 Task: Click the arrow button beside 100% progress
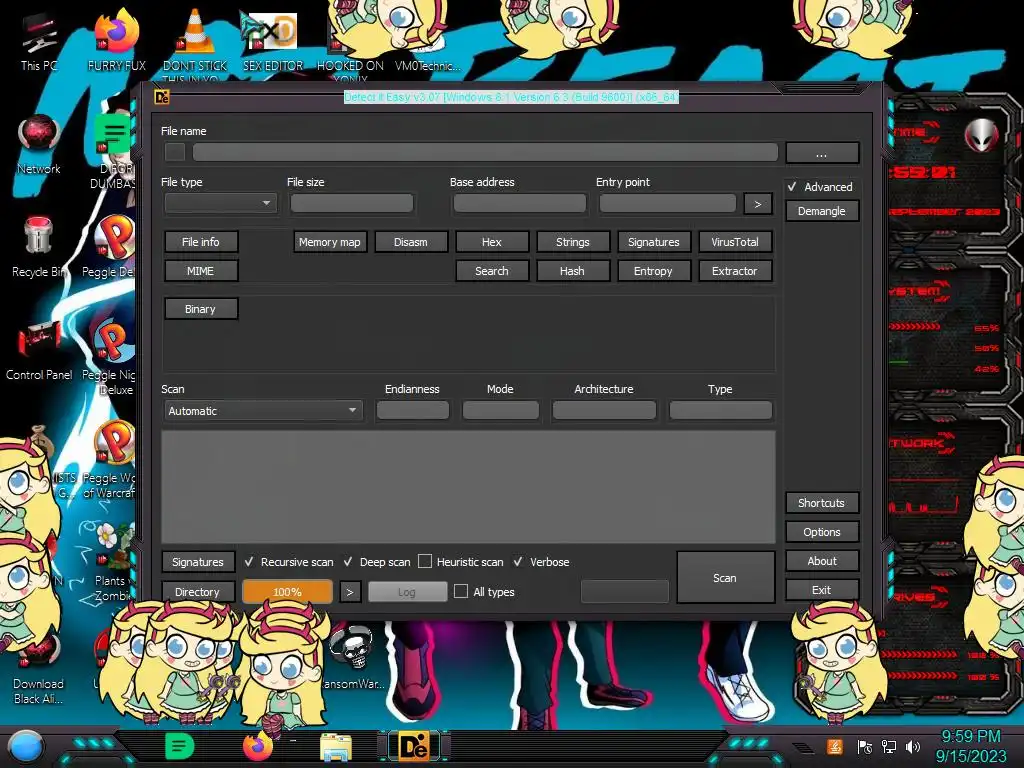point(350,592)
